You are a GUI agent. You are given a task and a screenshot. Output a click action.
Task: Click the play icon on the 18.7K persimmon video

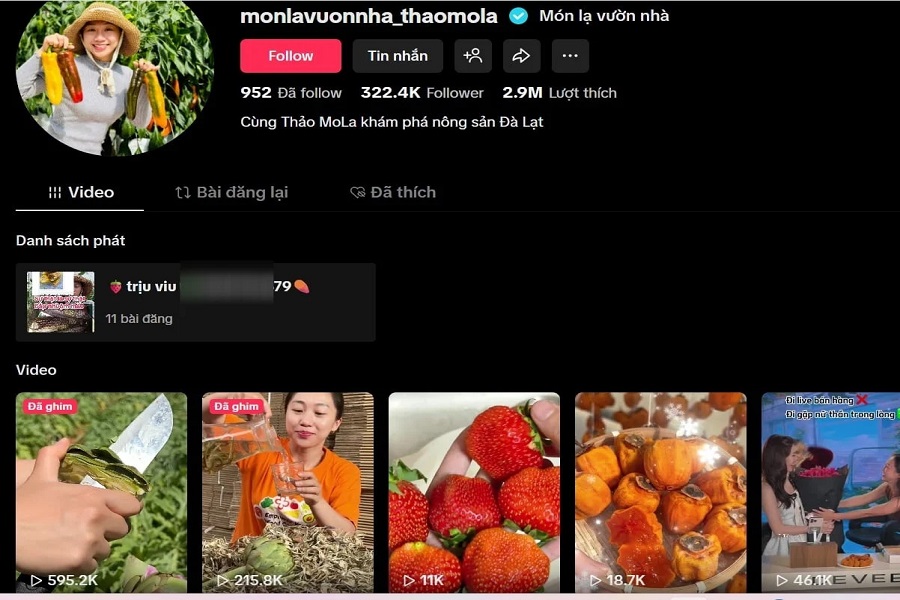tap(596, 580)
